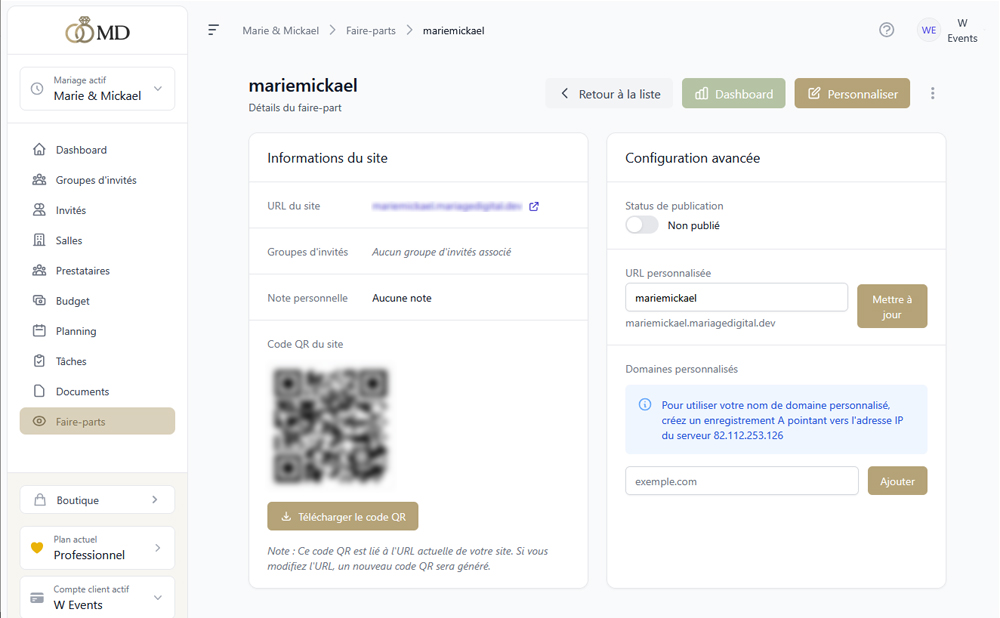
Task: Open the site URL external link icon
Action: (x=534, y=206)
